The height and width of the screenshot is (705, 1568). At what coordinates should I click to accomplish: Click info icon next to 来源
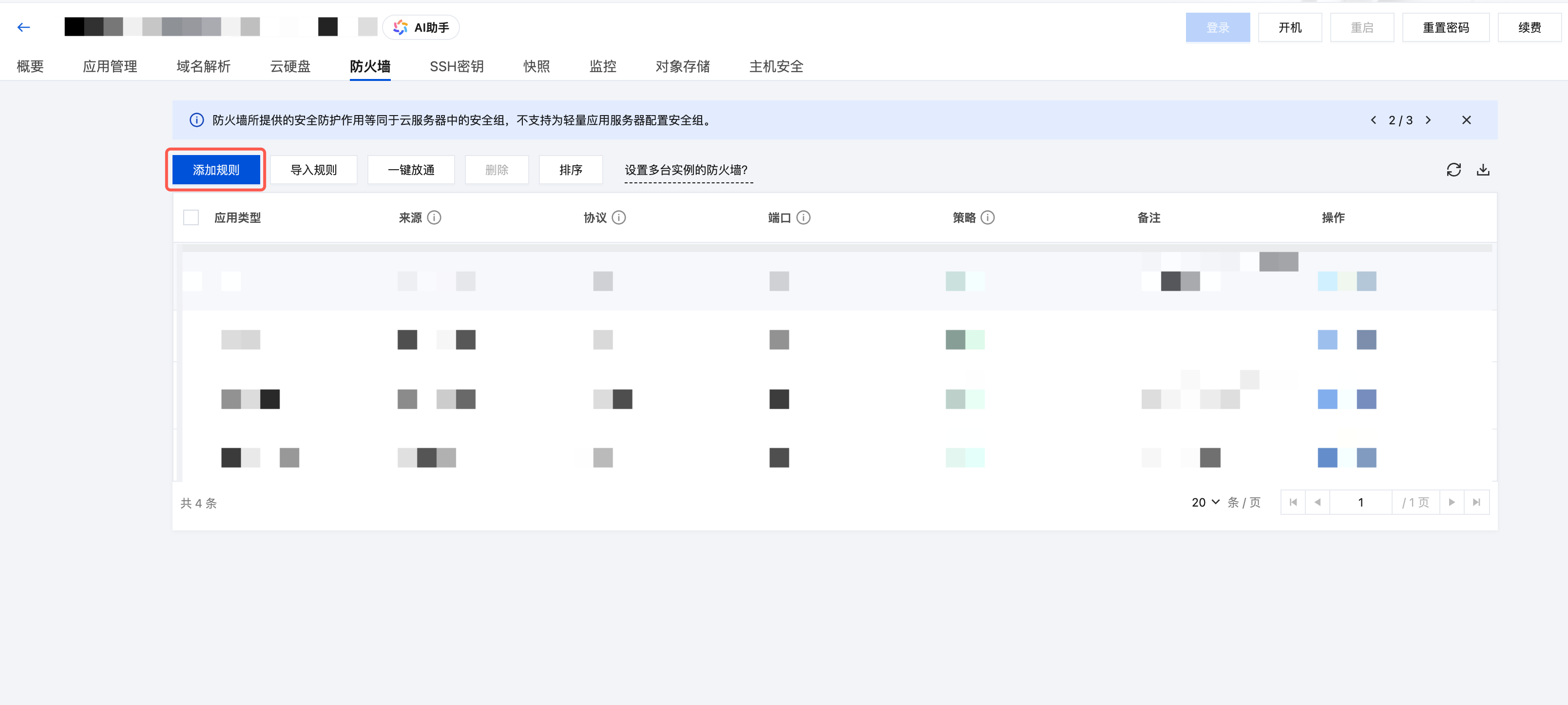click(x=434, y=217)
